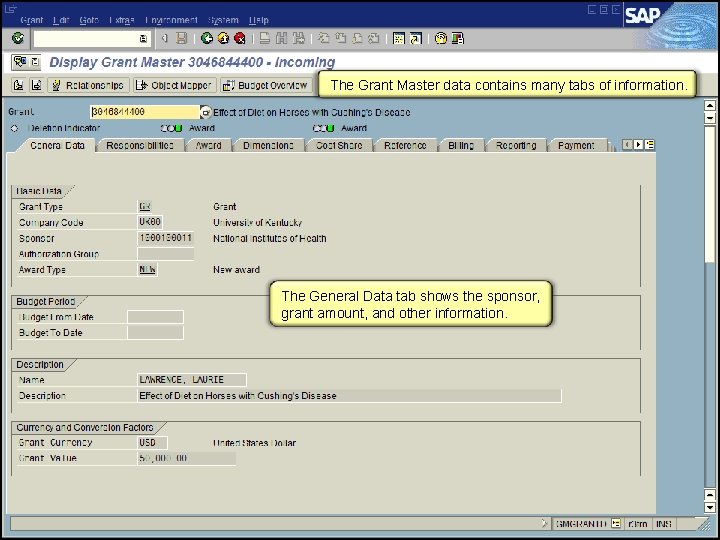The height and width of the screenshot is (540, 720).
Task: Click the Relationships button
Action: pos(88,85)
